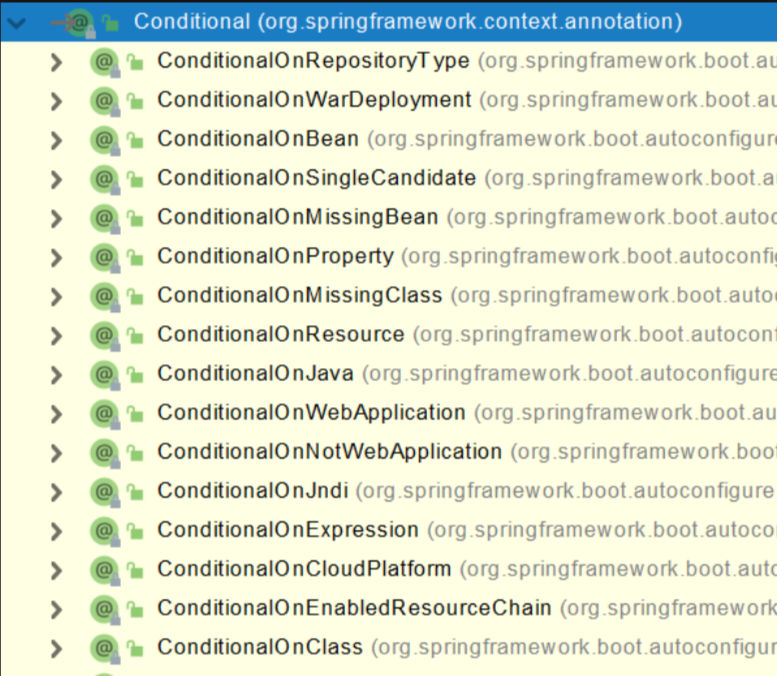Image resolution: width=777 pixels, height=676 pixels.
Task: Select ConditionalOnExpression text
Action: (288, 531)
